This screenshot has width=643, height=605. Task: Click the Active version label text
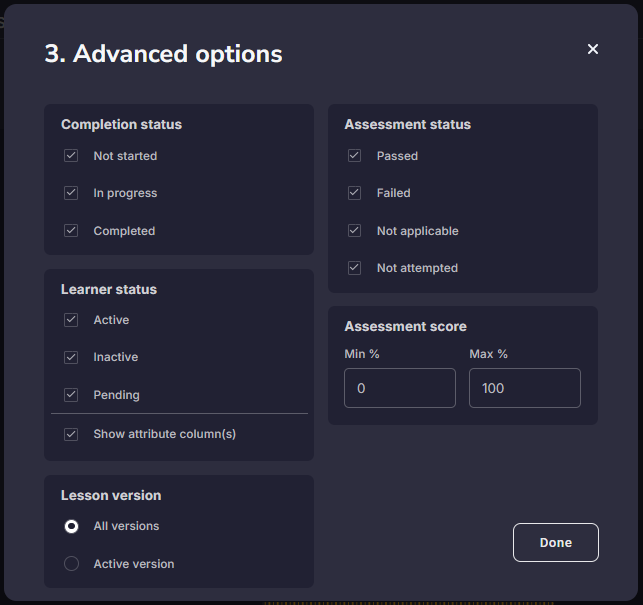pos(134,564)
